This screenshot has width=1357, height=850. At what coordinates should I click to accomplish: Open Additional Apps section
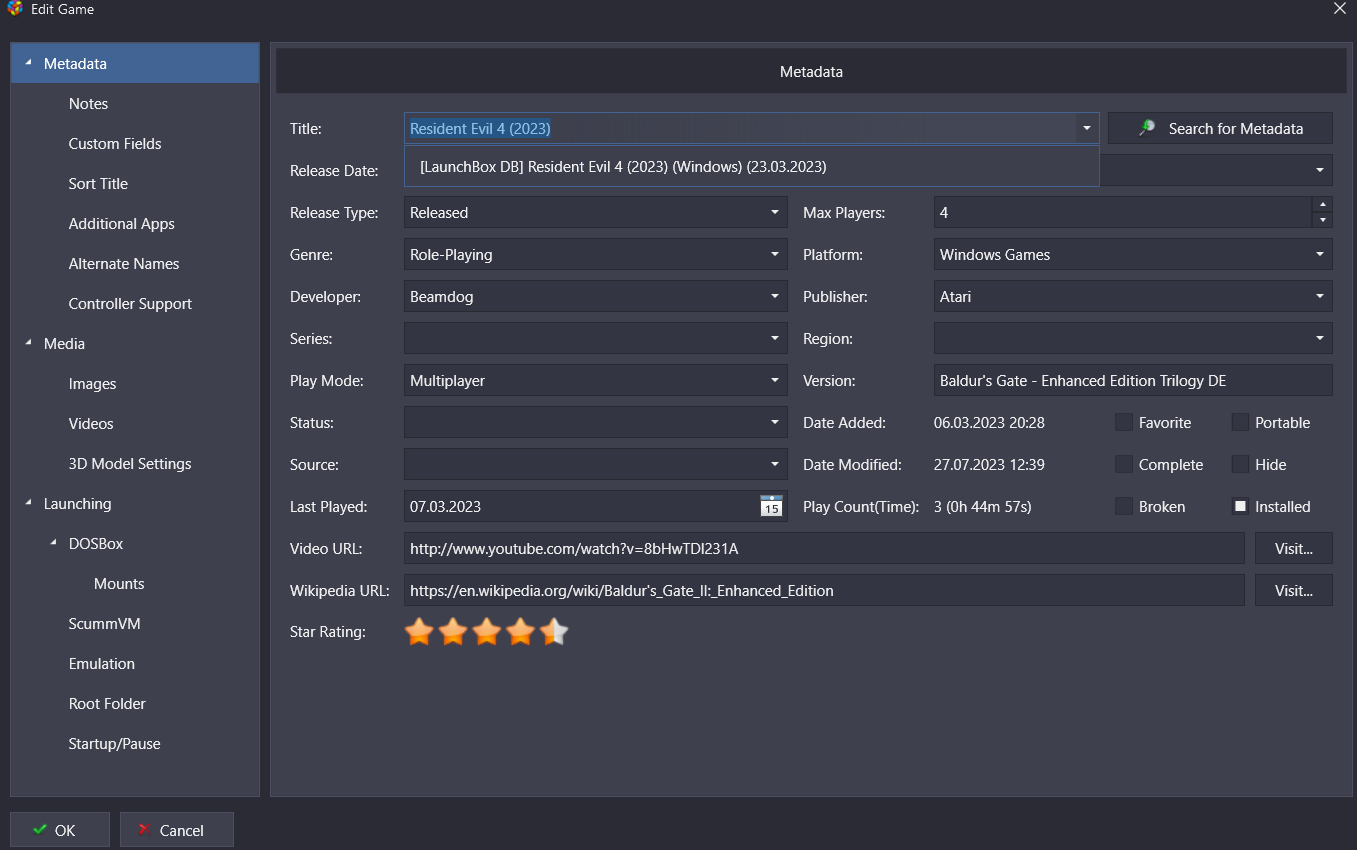[x=121, y=223]
